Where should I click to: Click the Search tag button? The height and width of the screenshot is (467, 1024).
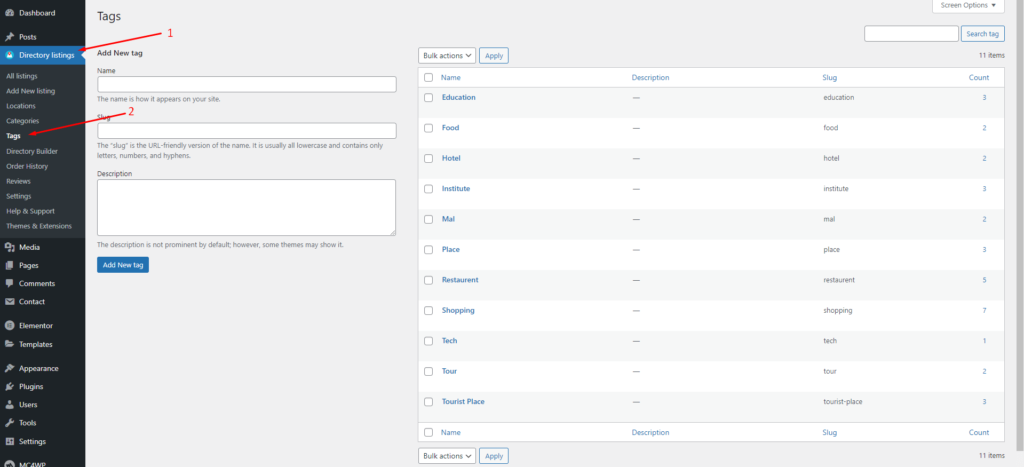(x=983, y=34)
